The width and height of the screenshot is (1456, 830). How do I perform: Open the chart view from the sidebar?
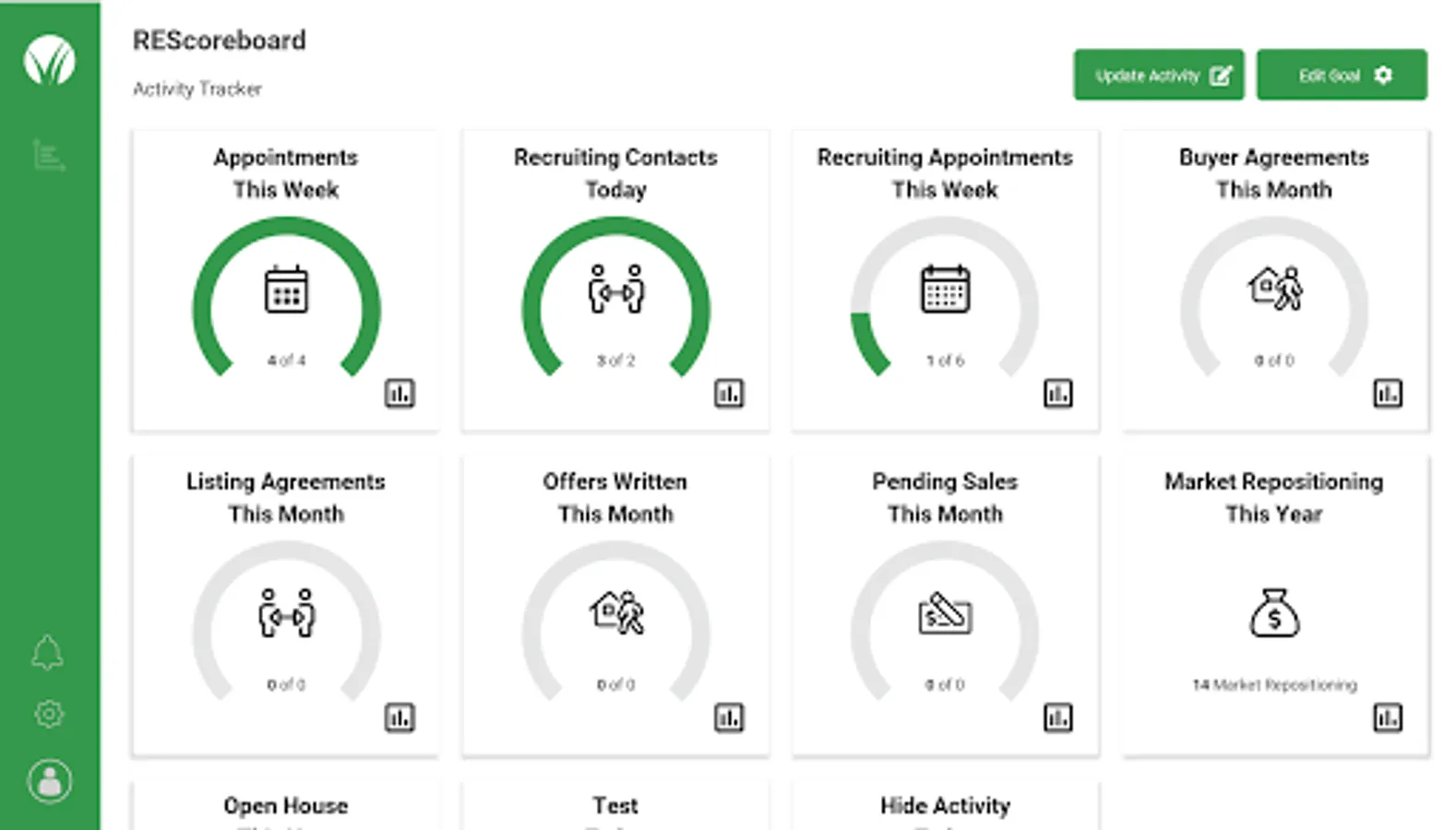click(x=48, y=155)
